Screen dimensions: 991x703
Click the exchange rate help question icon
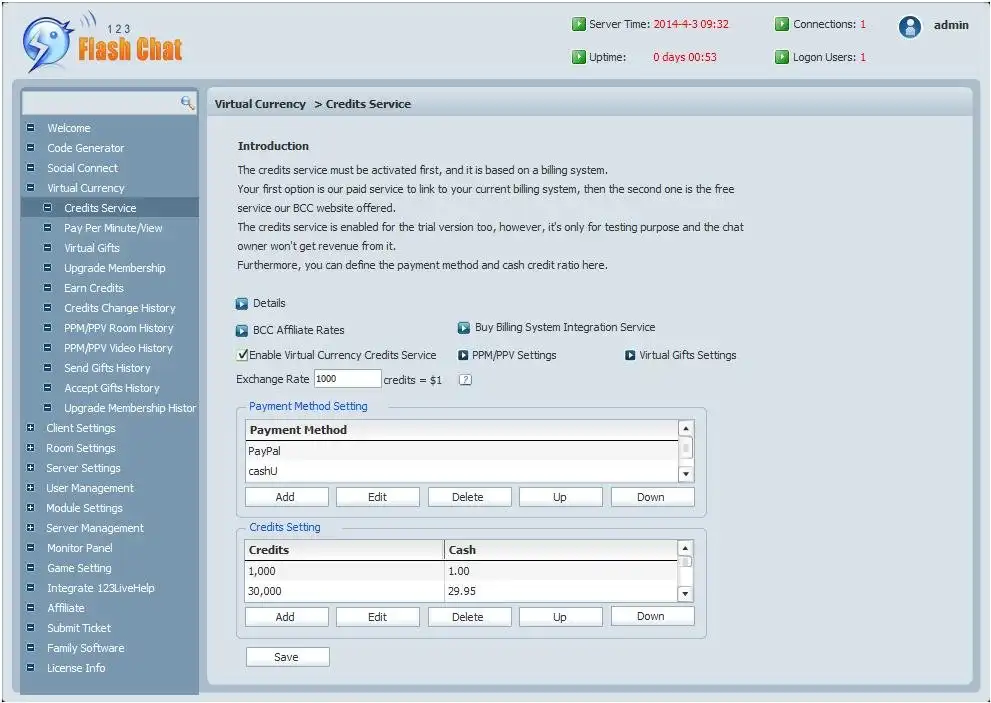[465, 380]
